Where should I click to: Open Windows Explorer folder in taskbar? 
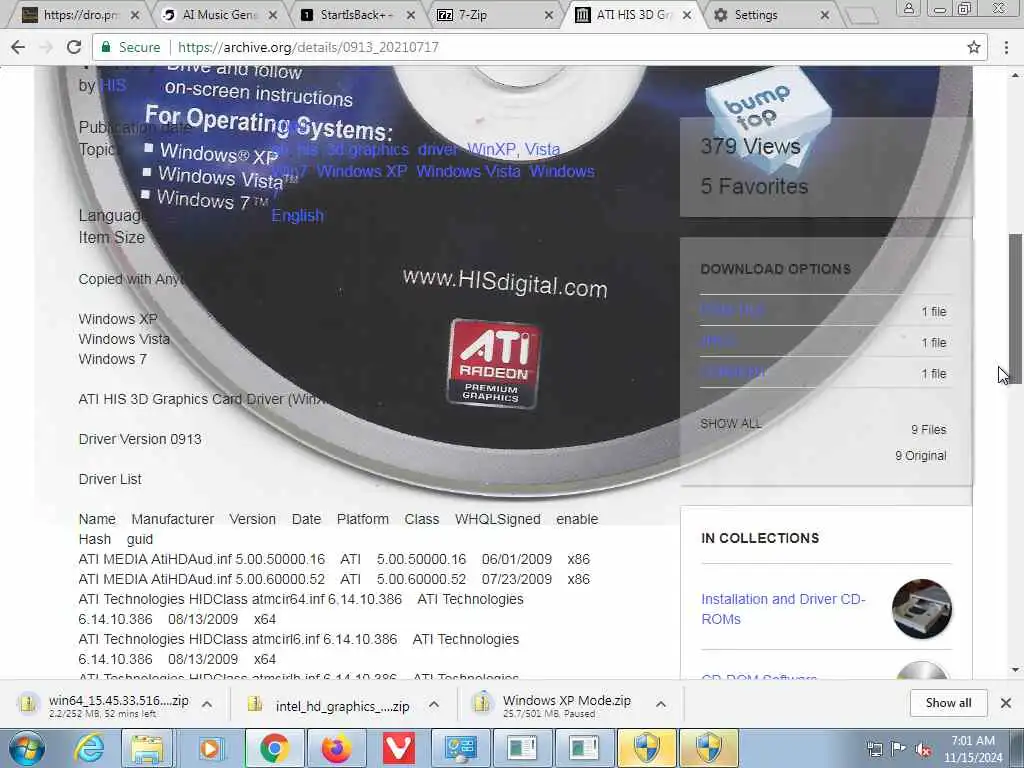point(148,748)
